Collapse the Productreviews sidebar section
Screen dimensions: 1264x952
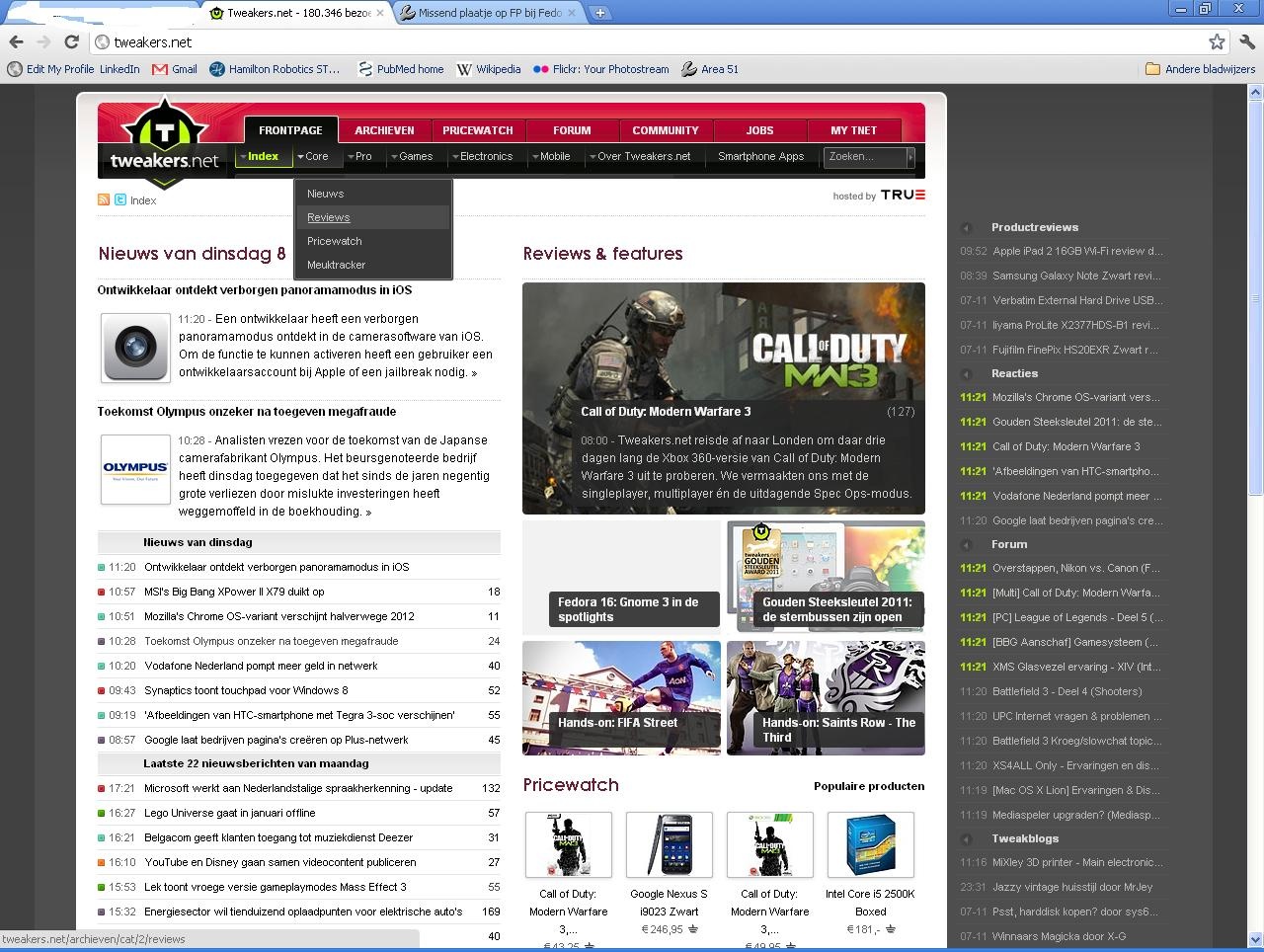coord(967,227)
